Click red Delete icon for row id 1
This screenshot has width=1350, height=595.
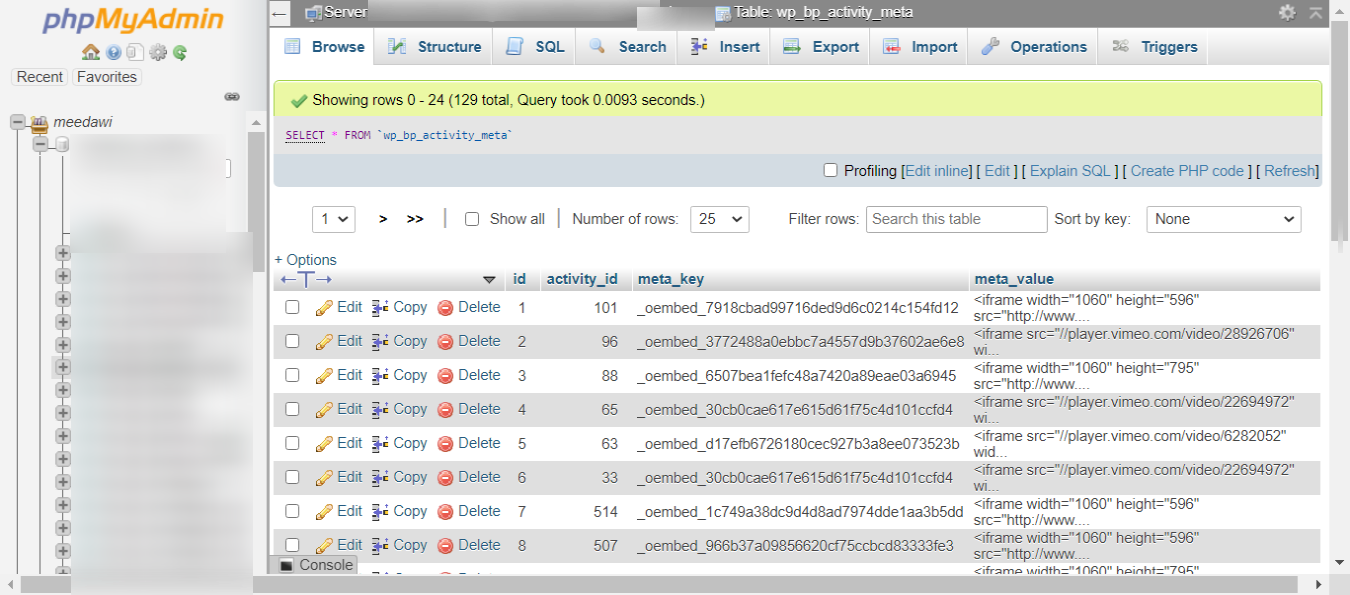point(446,308)
